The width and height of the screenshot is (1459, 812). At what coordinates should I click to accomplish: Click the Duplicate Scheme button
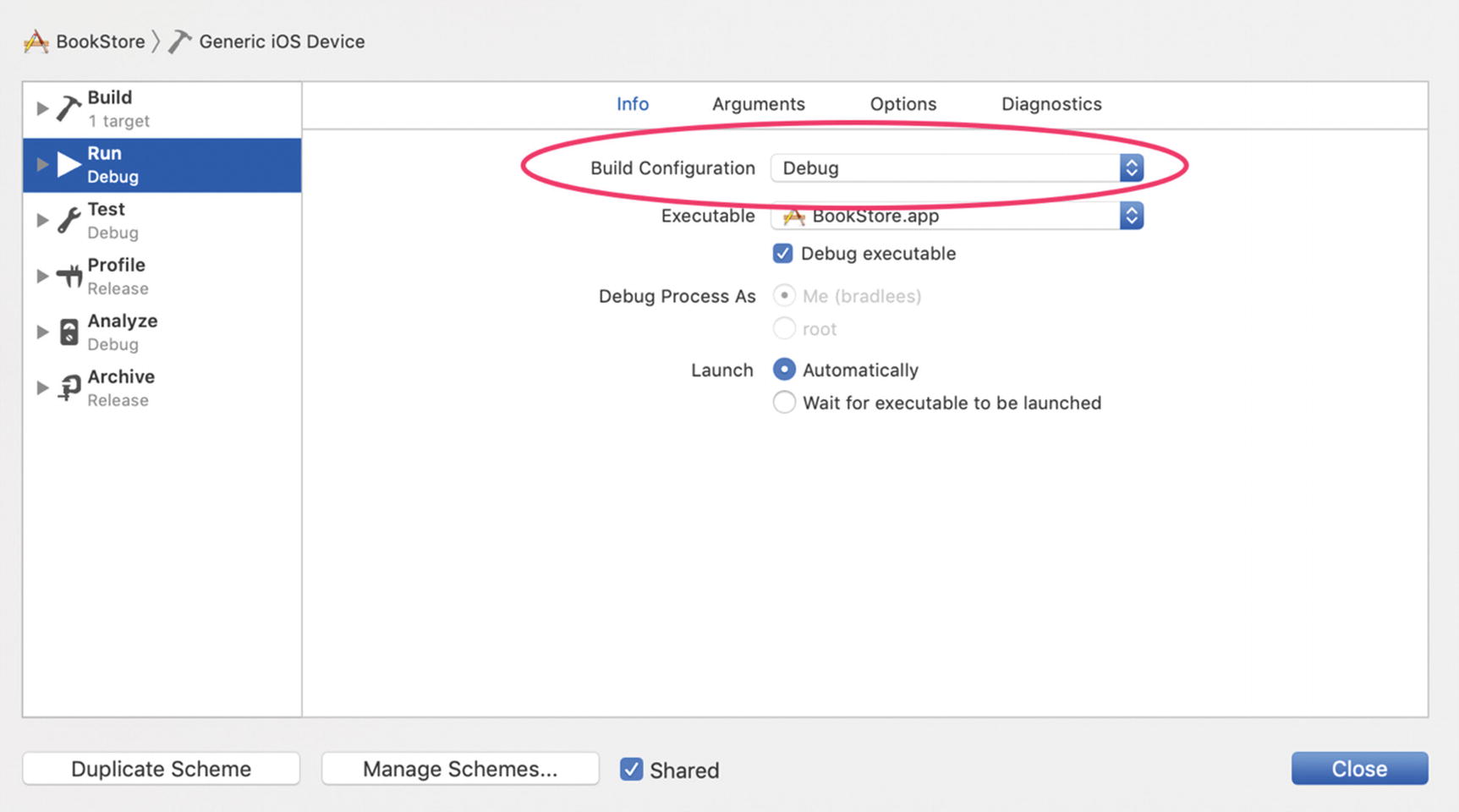tap(162, 769)
